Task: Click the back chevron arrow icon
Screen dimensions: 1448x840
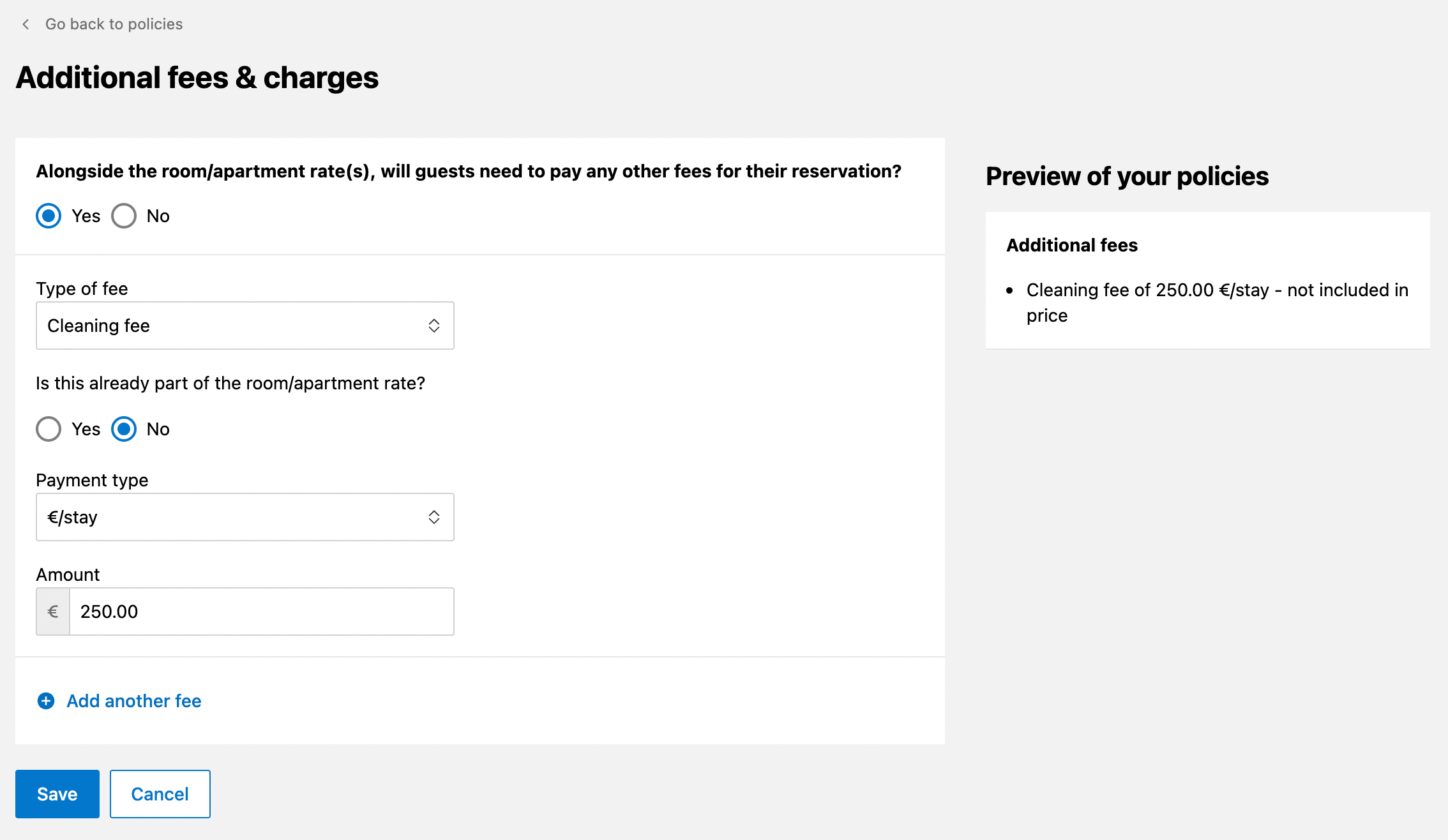Action: [26, 24]
